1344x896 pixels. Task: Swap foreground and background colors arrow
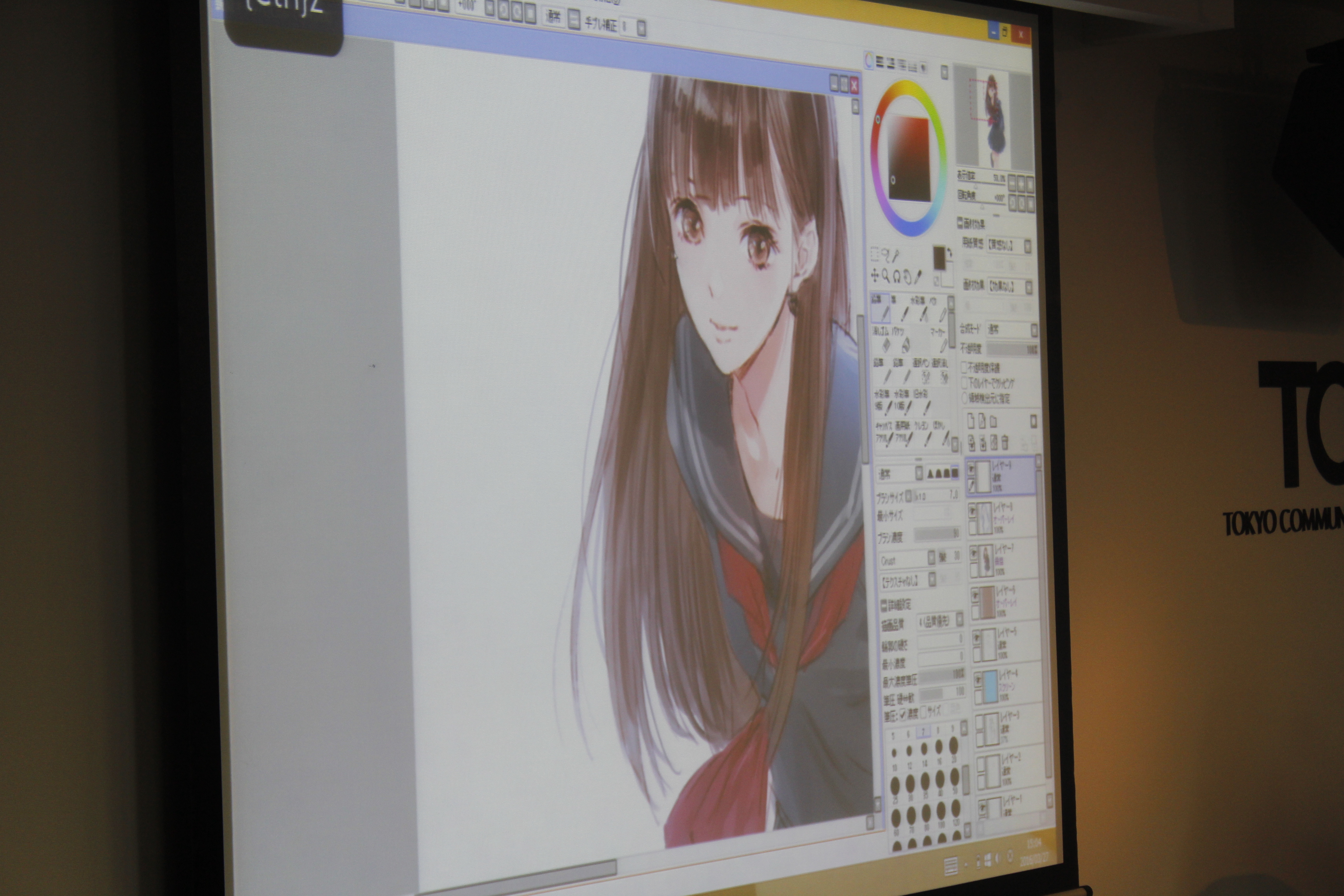tap(950, 252)
